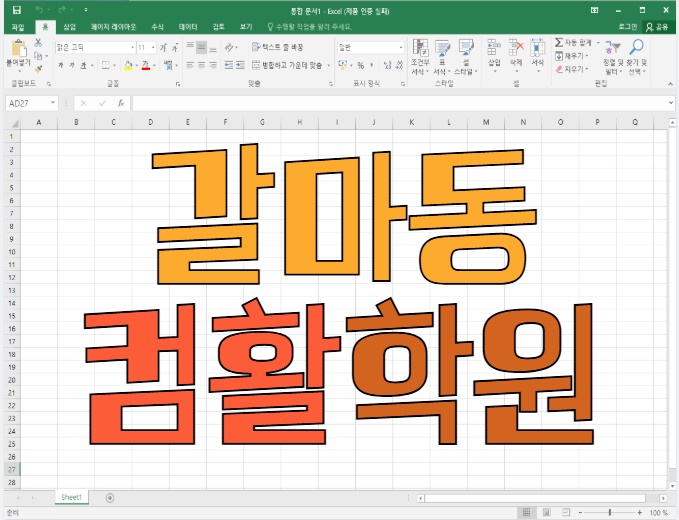Click the increase decimal icon
Viewport: 679px width, 520px height.
tap(387, 65)
